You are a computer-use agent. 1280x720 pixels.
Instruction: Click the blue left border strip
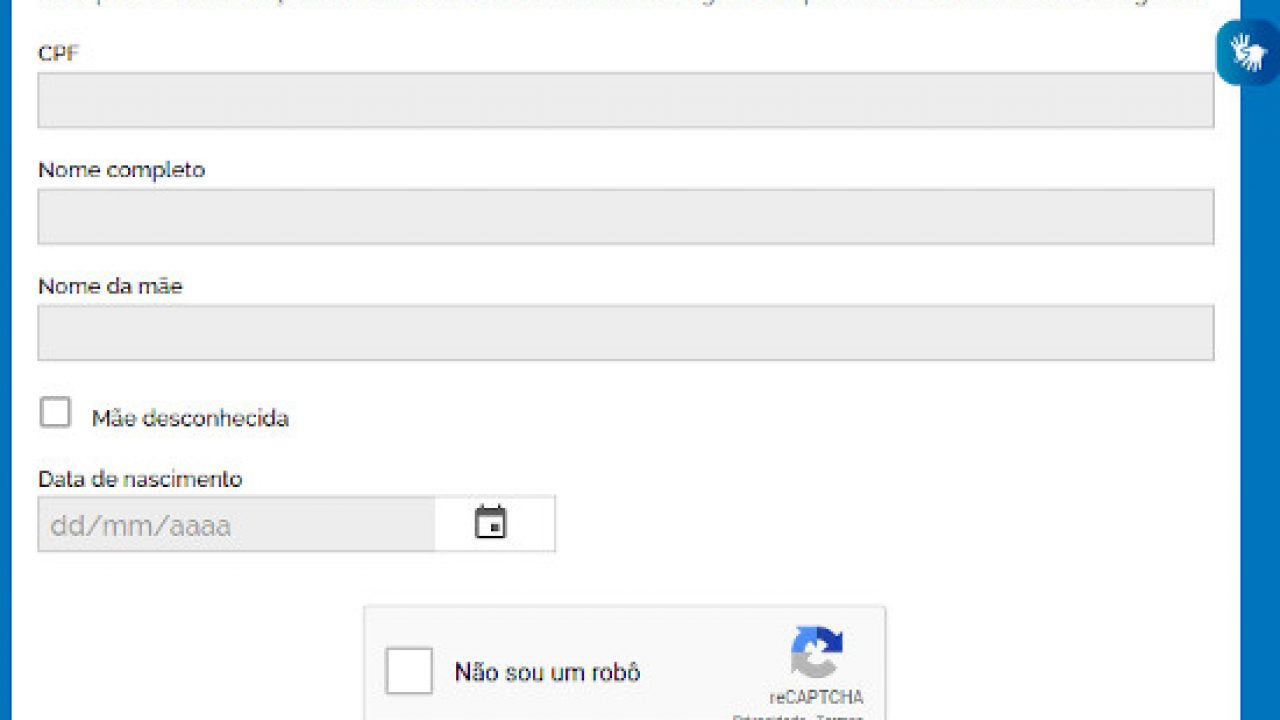tap(5, 360)
